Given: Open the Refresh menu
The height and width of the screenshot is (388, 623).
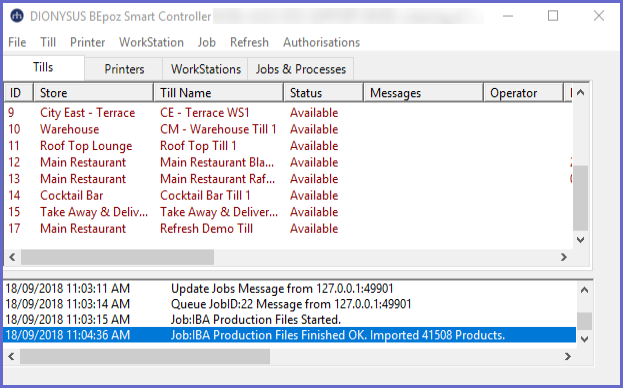Looking at the screenshot, I should [249, 42].
